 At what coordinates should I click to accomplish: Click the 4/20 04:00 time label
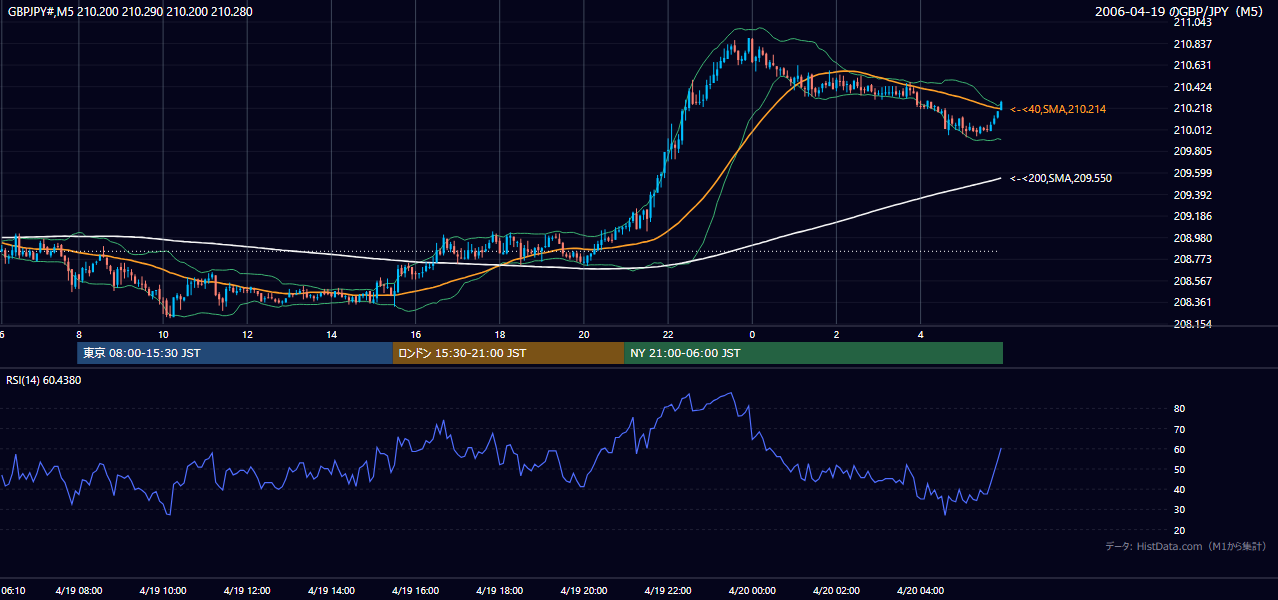tap(920, 591)
